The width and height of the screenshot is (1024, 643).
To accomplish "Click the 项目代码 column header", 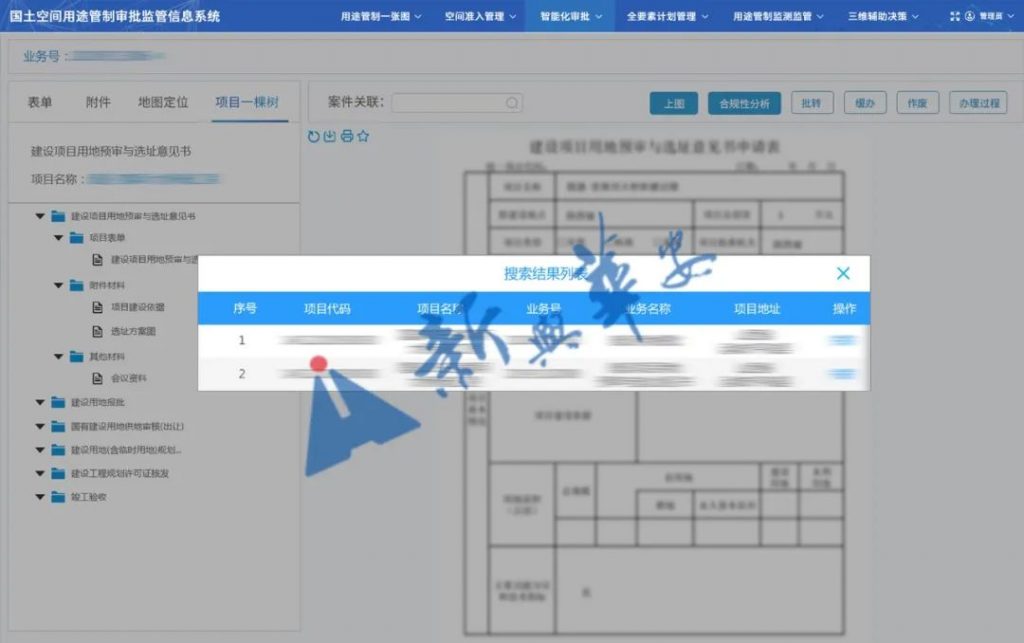I will click(x=327, y=308).
